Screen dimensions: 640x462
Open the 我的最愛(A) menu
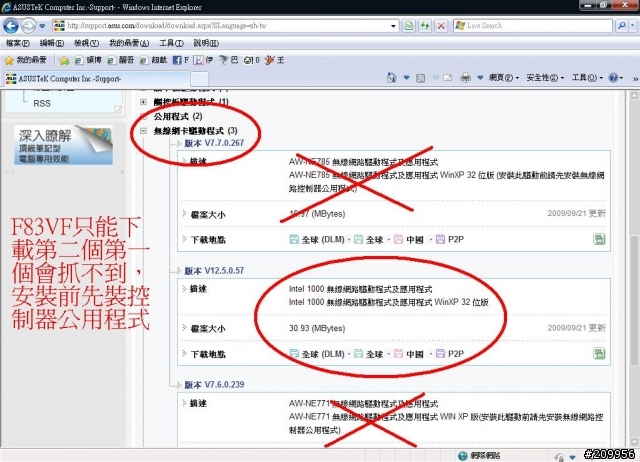[129, 43]
